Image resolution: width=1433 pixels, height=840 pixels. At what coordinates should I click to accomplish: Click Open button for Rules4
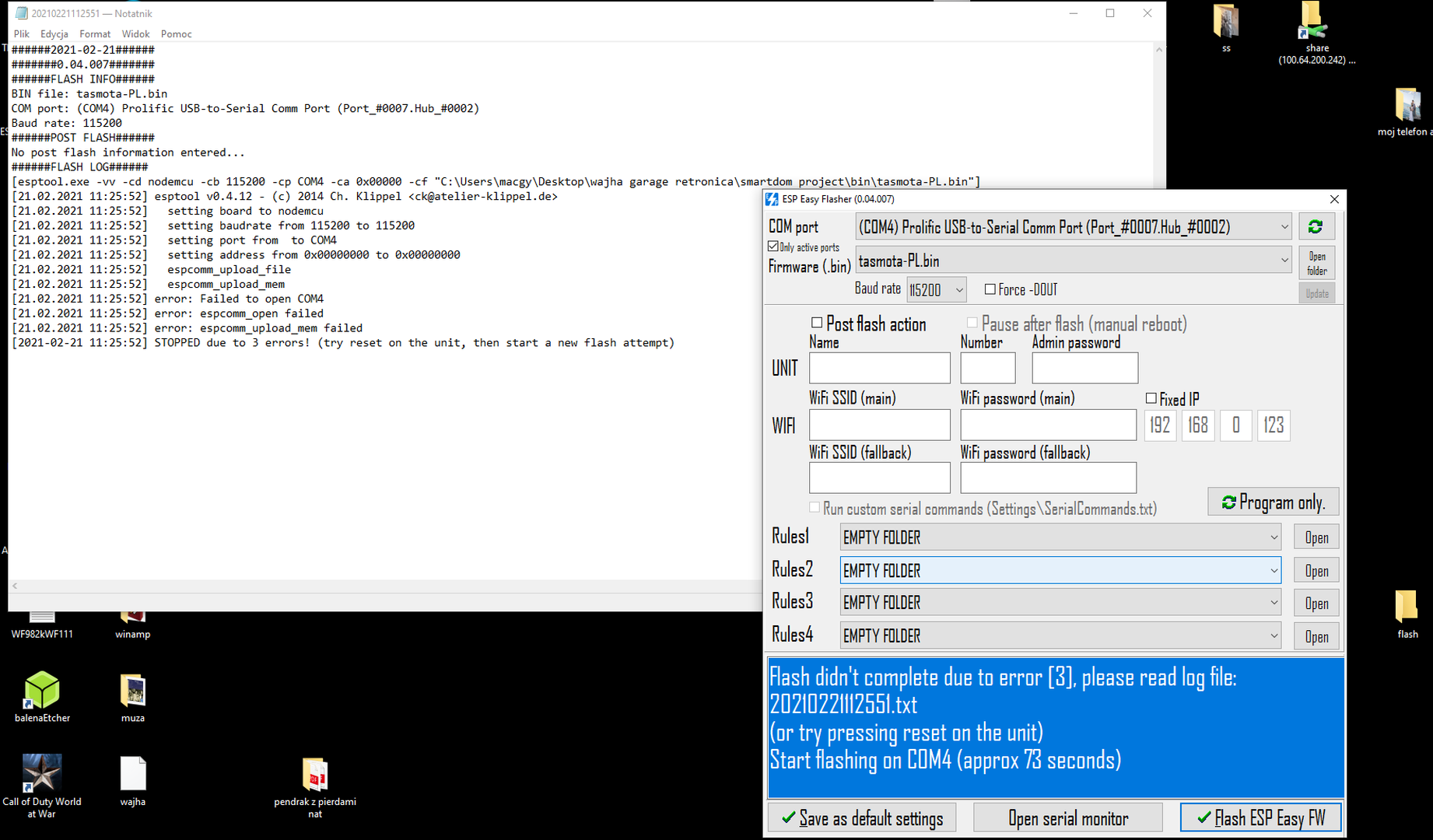click(x=1316, y=636)
